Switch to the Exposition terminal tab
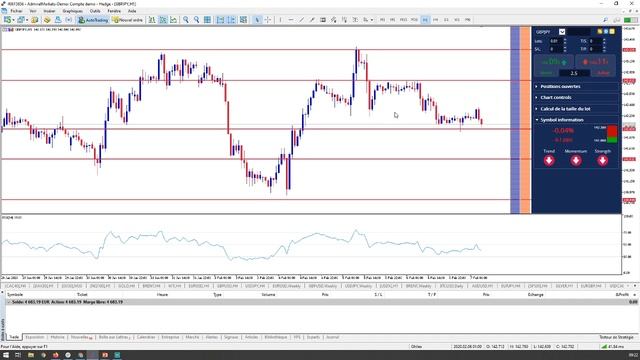 pyautogui.click(x=35, y=337)
